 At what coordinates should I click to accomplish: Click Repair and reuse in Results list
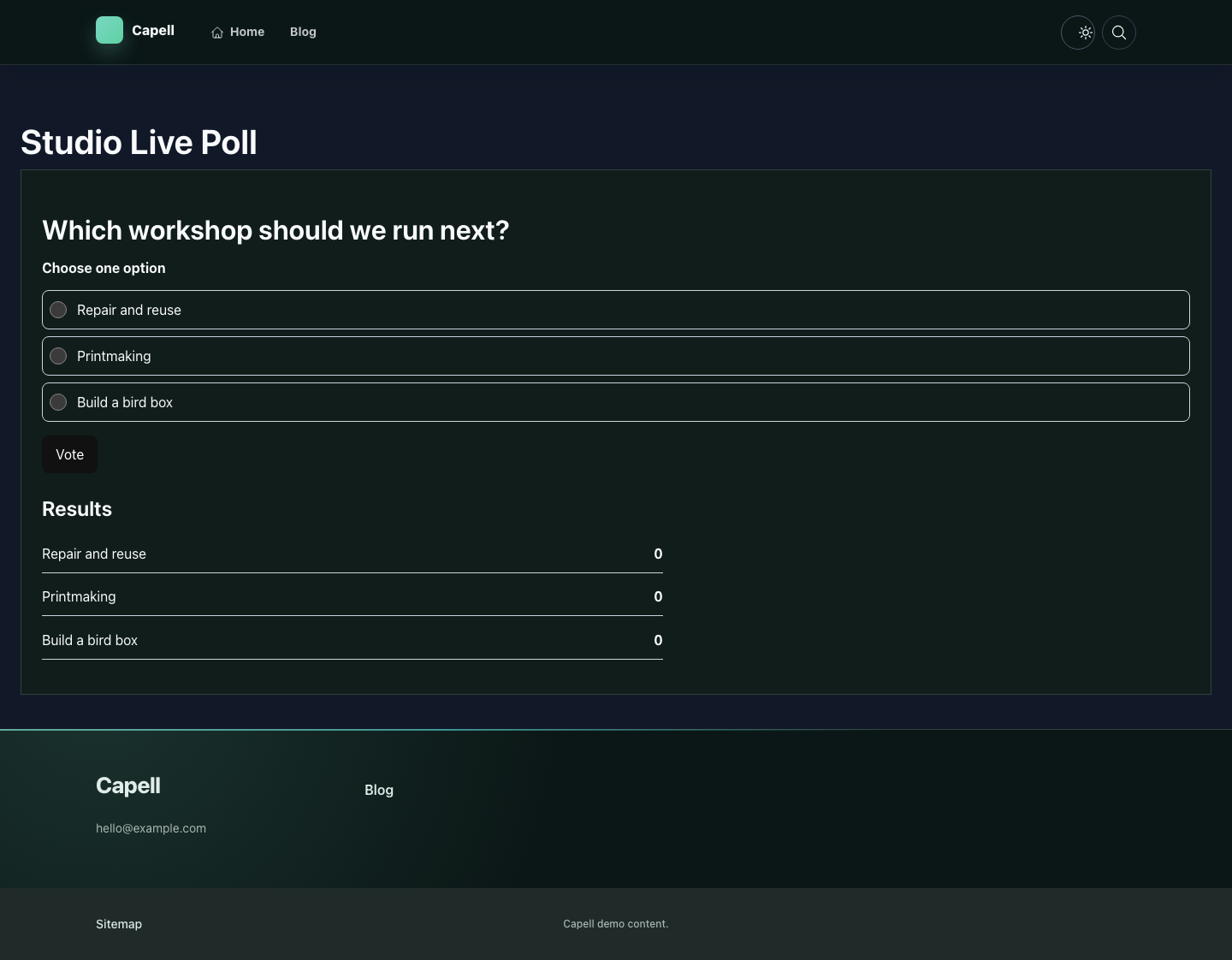coord(94,554)
